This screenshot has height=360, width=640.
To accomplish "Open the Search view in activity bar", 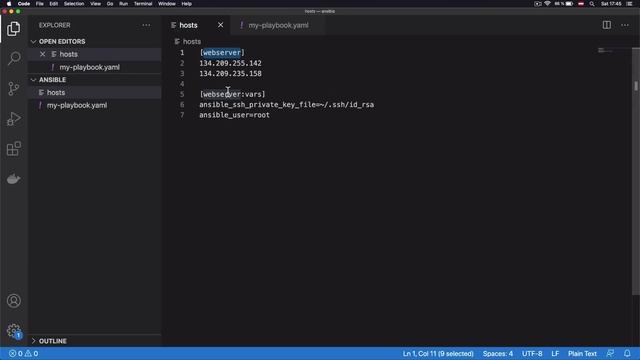I will pos(13,58).
